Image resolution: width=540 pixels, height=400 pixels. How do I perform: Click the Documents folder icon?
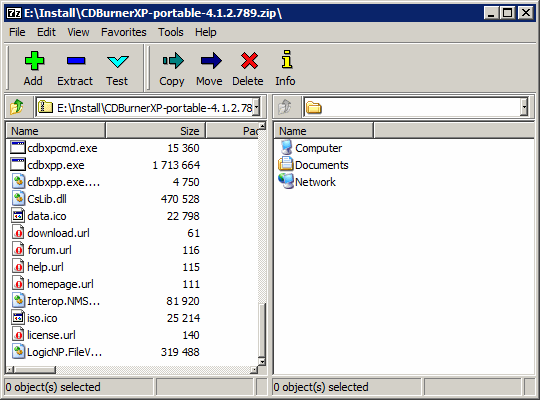tap(286, 164)
